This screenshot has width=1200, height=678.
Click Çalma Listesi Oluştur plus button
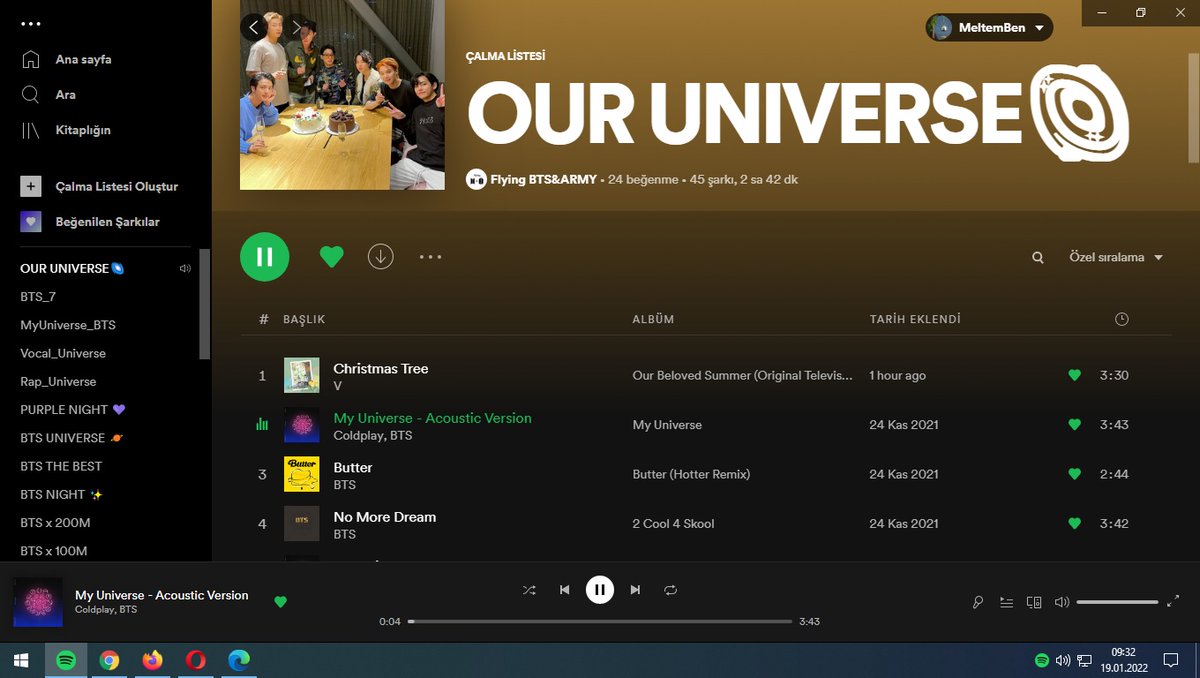point(31,186)
